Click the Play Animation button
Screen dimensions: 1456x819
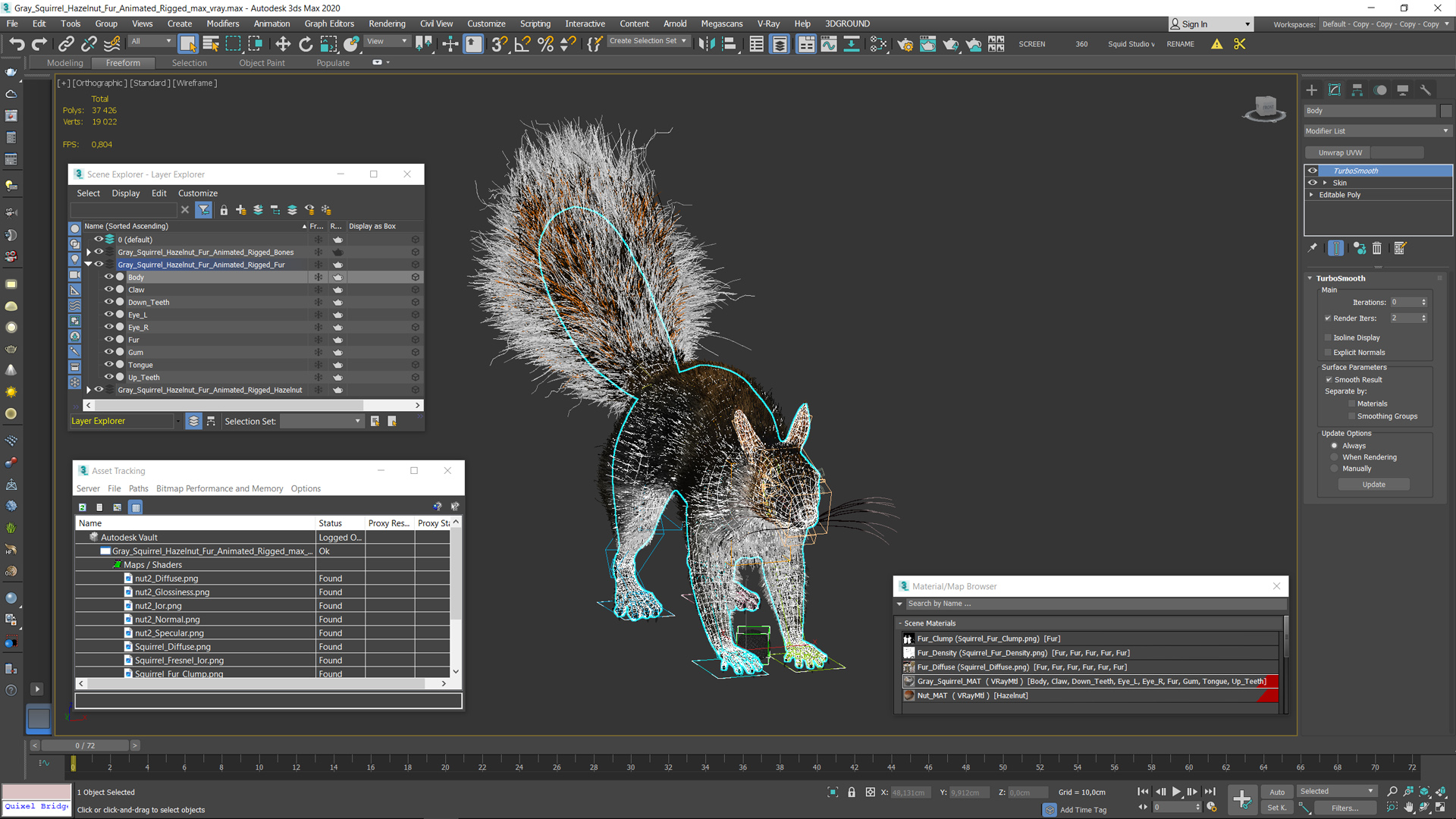(1176, 792)
